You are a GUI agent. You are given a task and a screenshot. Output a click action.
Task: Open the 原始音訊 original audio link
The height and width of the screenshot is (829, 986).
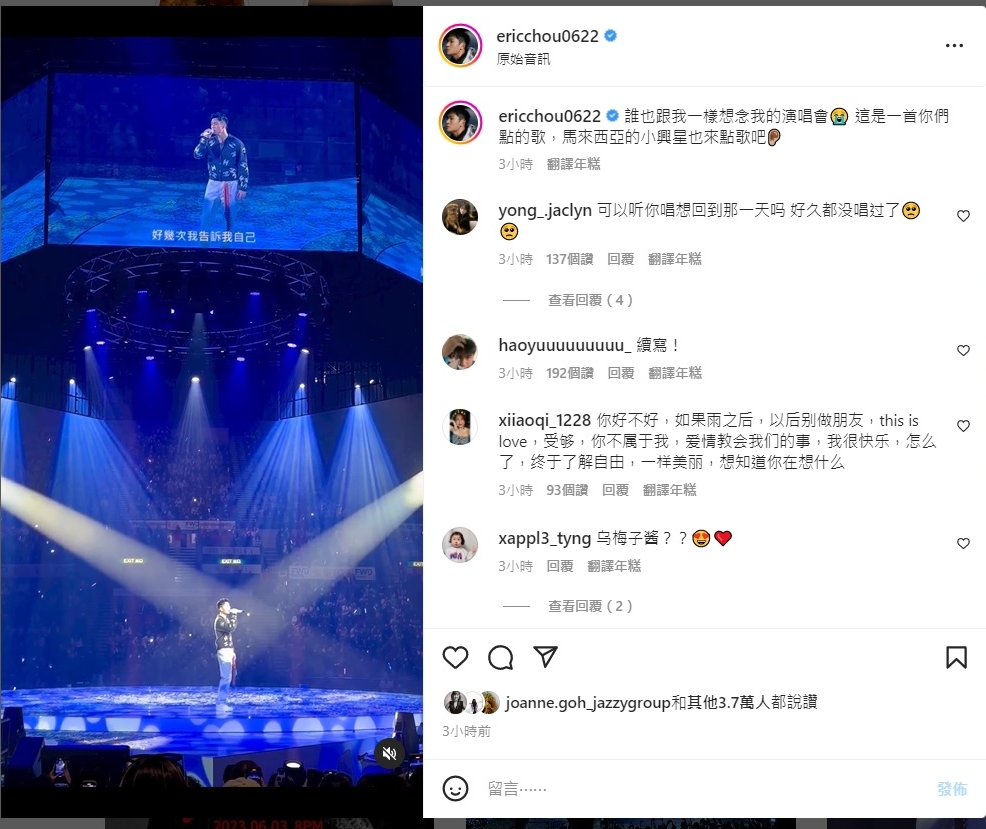point(523,59)
